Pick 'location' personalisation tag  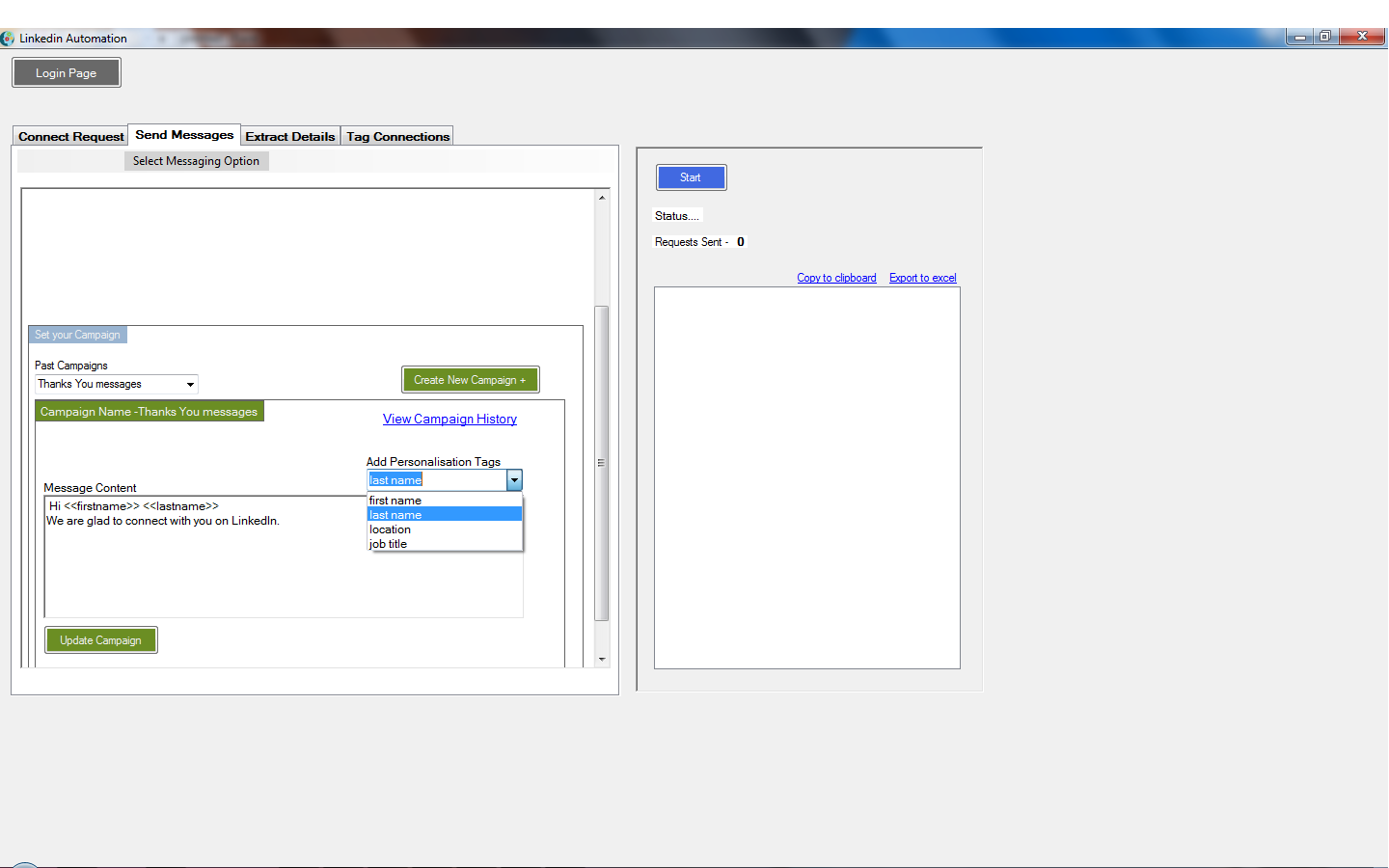click(x=445, y=529)
